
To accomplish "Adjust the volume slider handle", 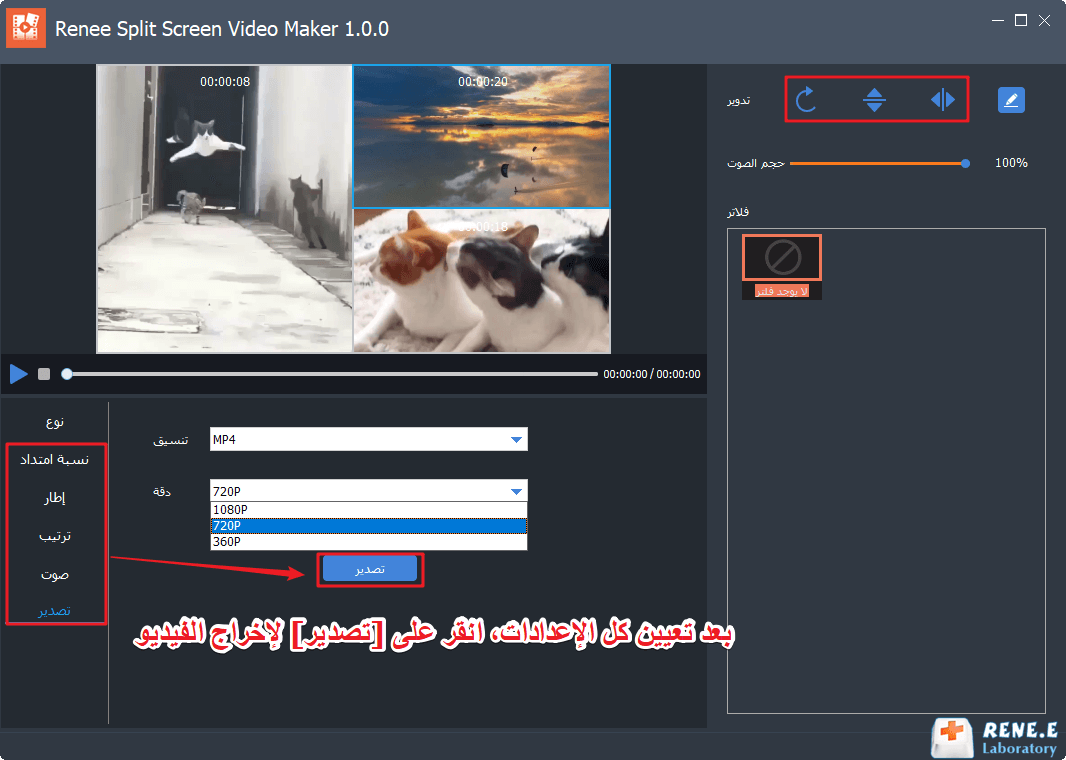I will pyautogui.click(x=965, y=163).
